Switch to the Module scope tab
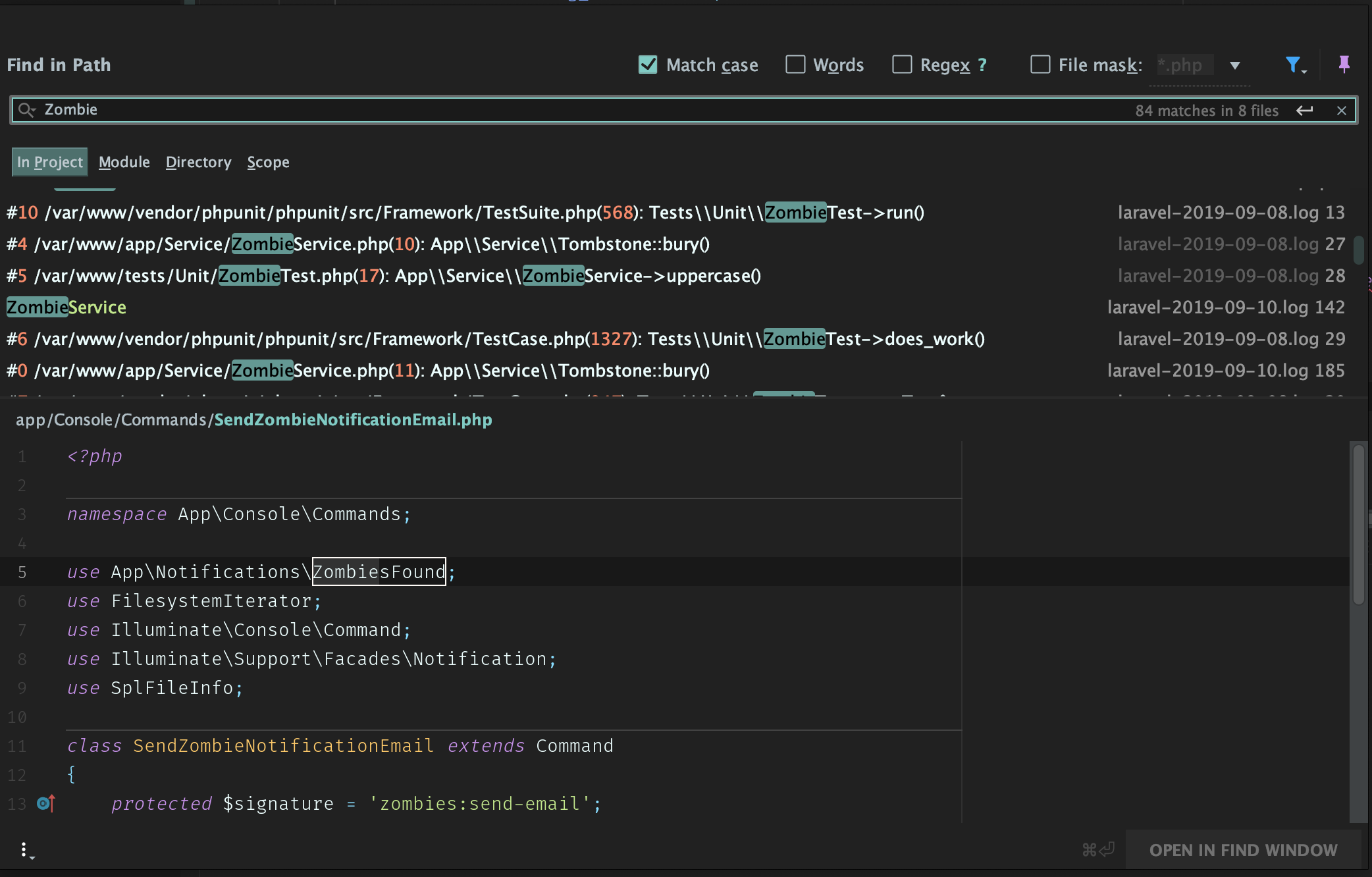Viewport: 1372px width, 877px height. 124,162
